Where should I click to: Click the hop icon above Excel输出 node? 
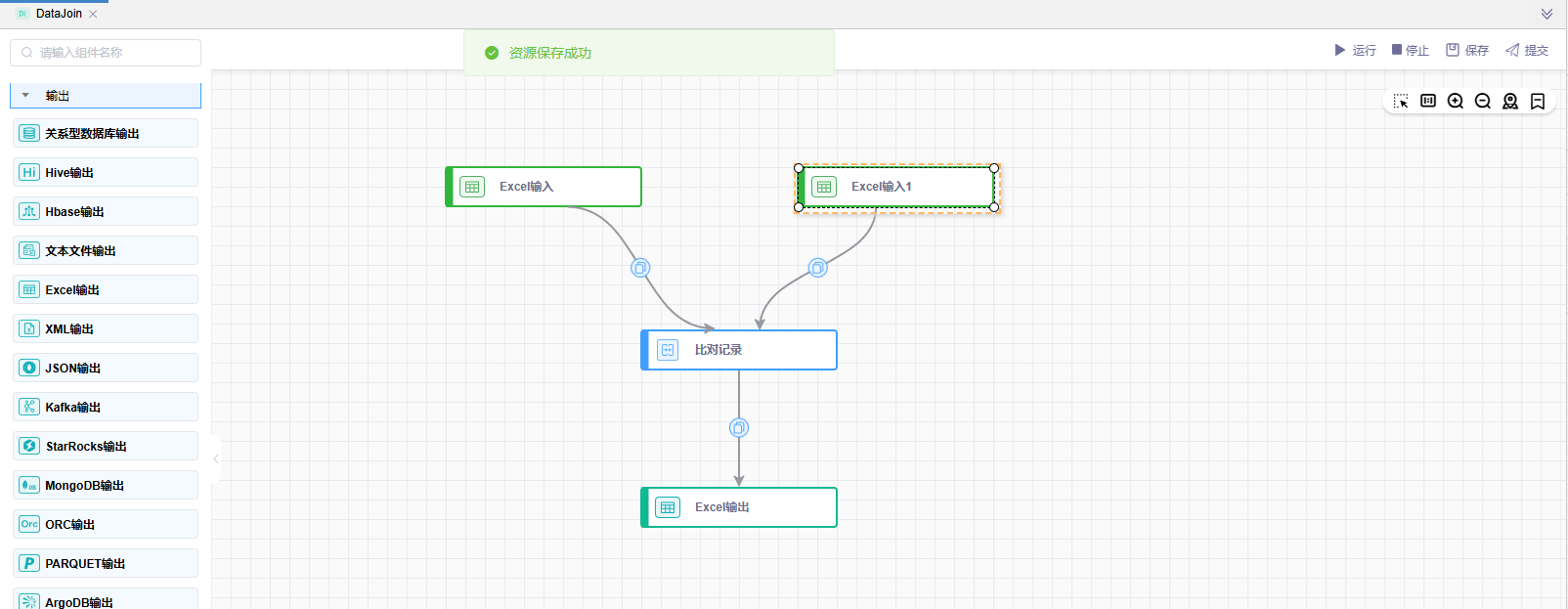click(x=739, y=428)
